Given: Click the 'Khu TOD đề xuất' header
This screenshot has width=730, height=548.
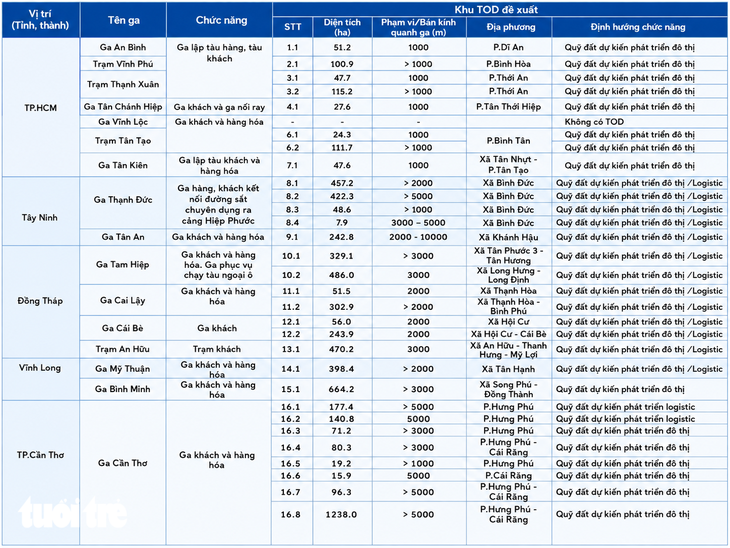Looking at the screenshot, I should coord(500,9).
